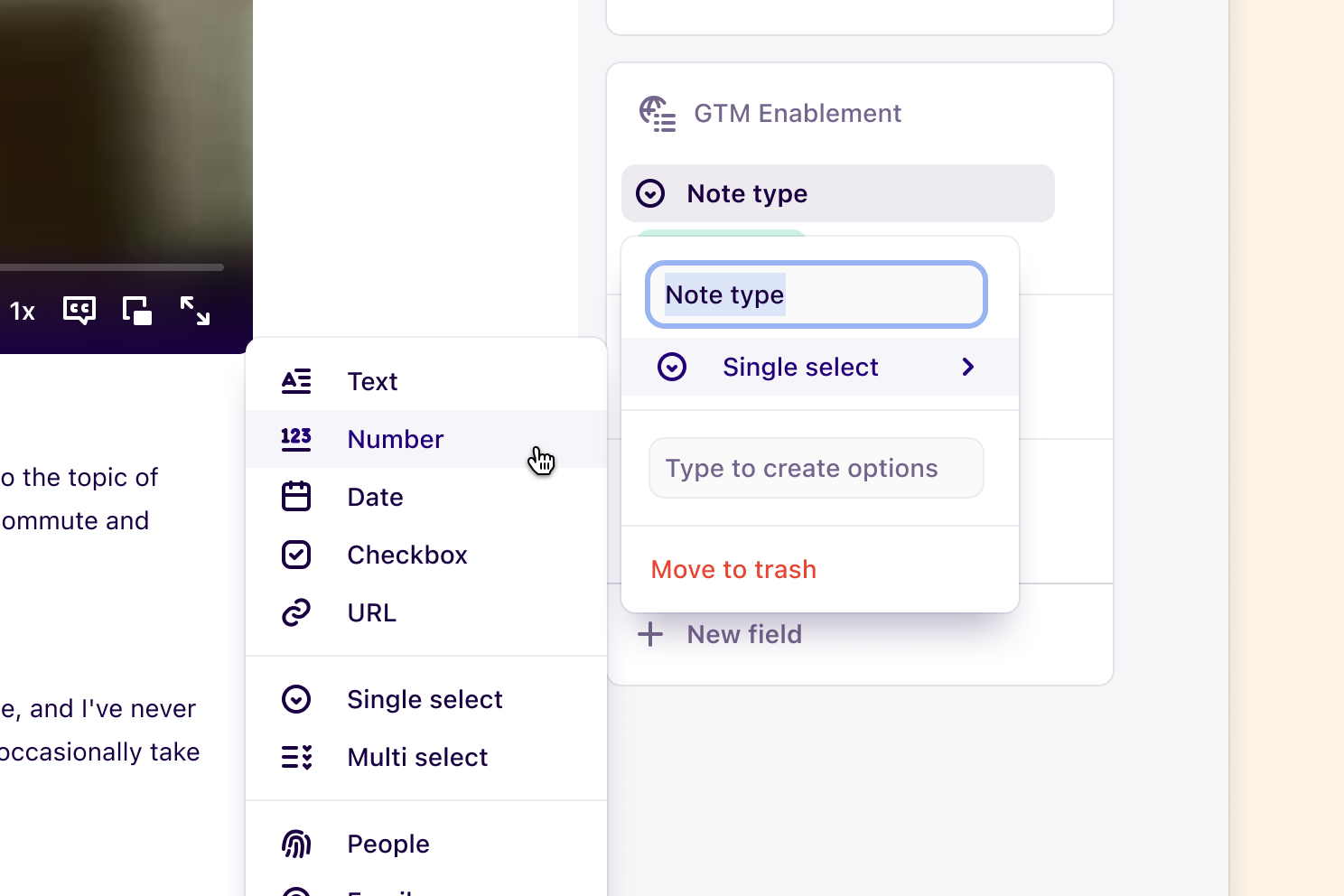
Task: Click Move to trash
Action: [733, 569]
